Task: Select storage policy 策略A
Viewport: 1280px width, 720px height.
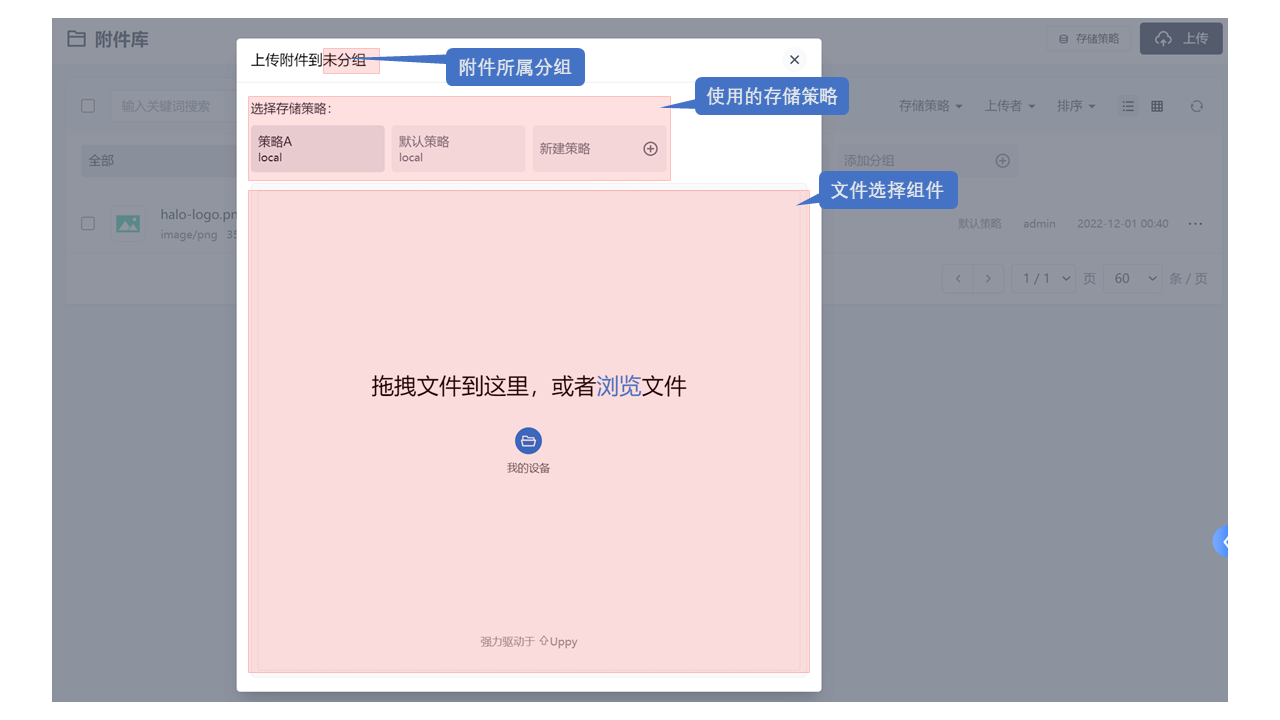Action: click(x=318, y=149)
